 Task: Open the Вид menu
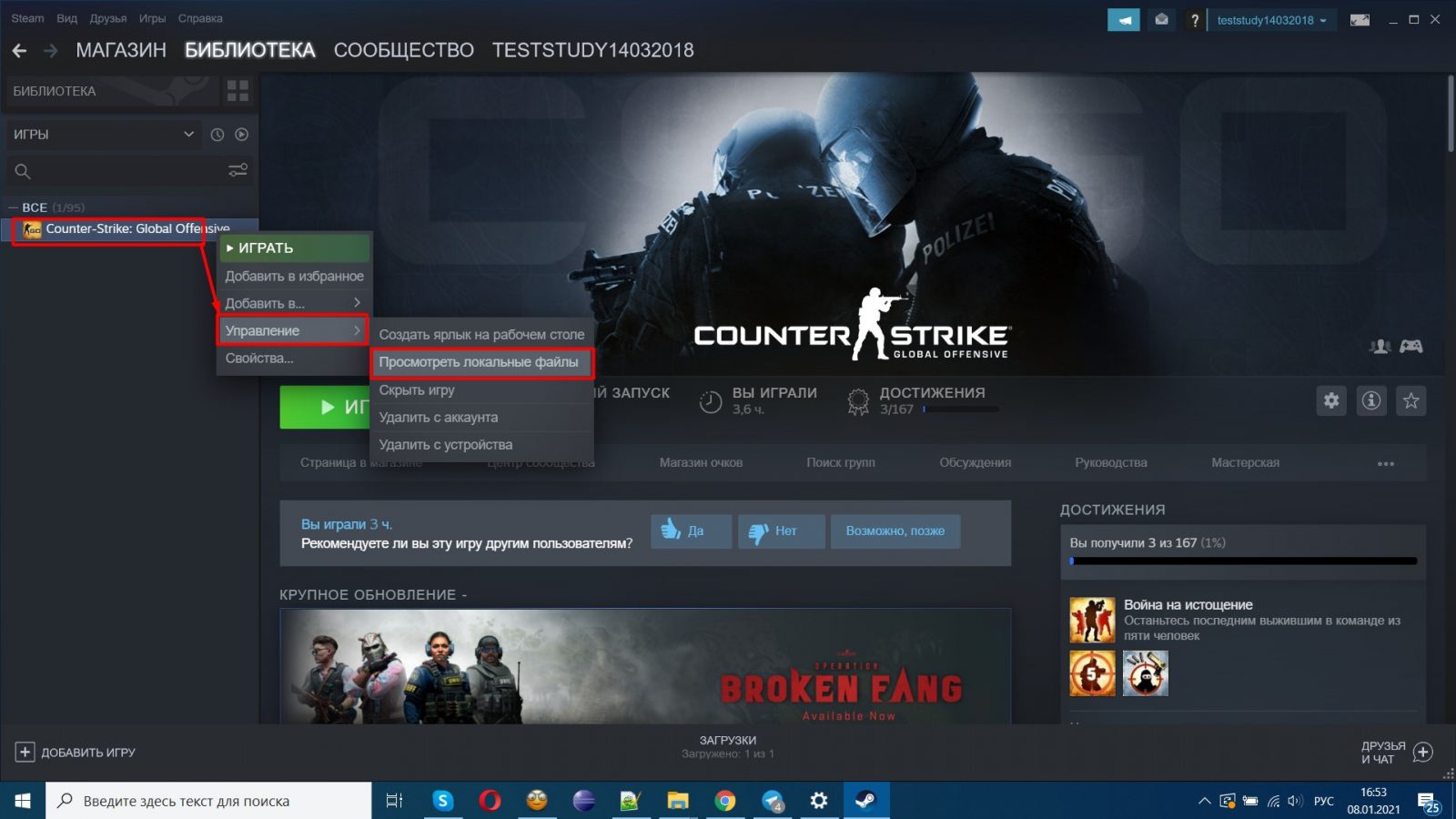66,18
